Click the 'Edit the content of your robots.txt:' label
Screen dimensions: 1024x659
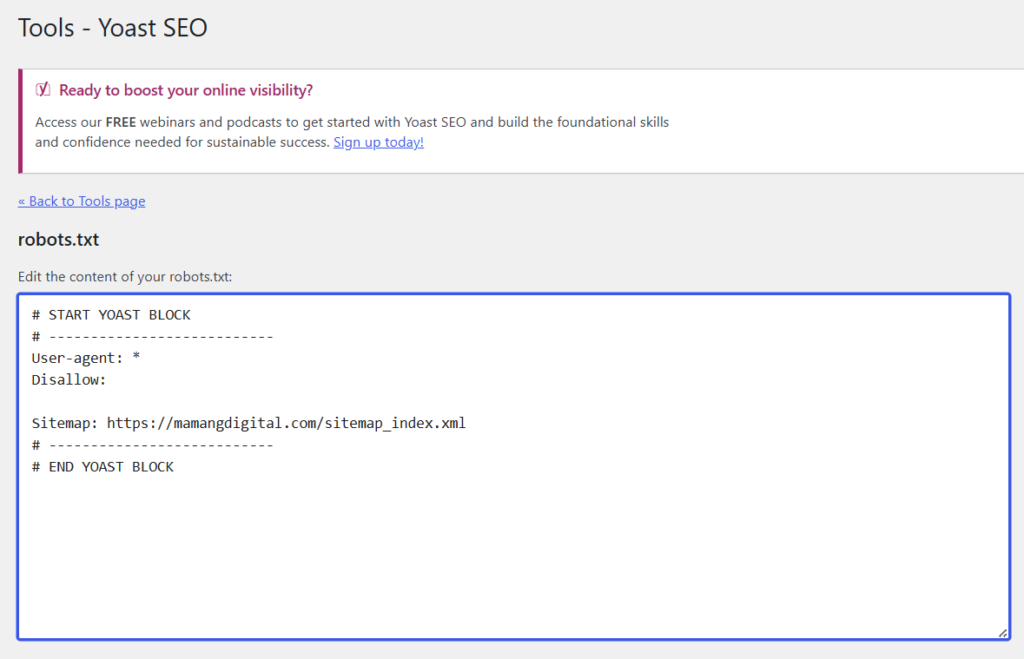coord(125,277)
